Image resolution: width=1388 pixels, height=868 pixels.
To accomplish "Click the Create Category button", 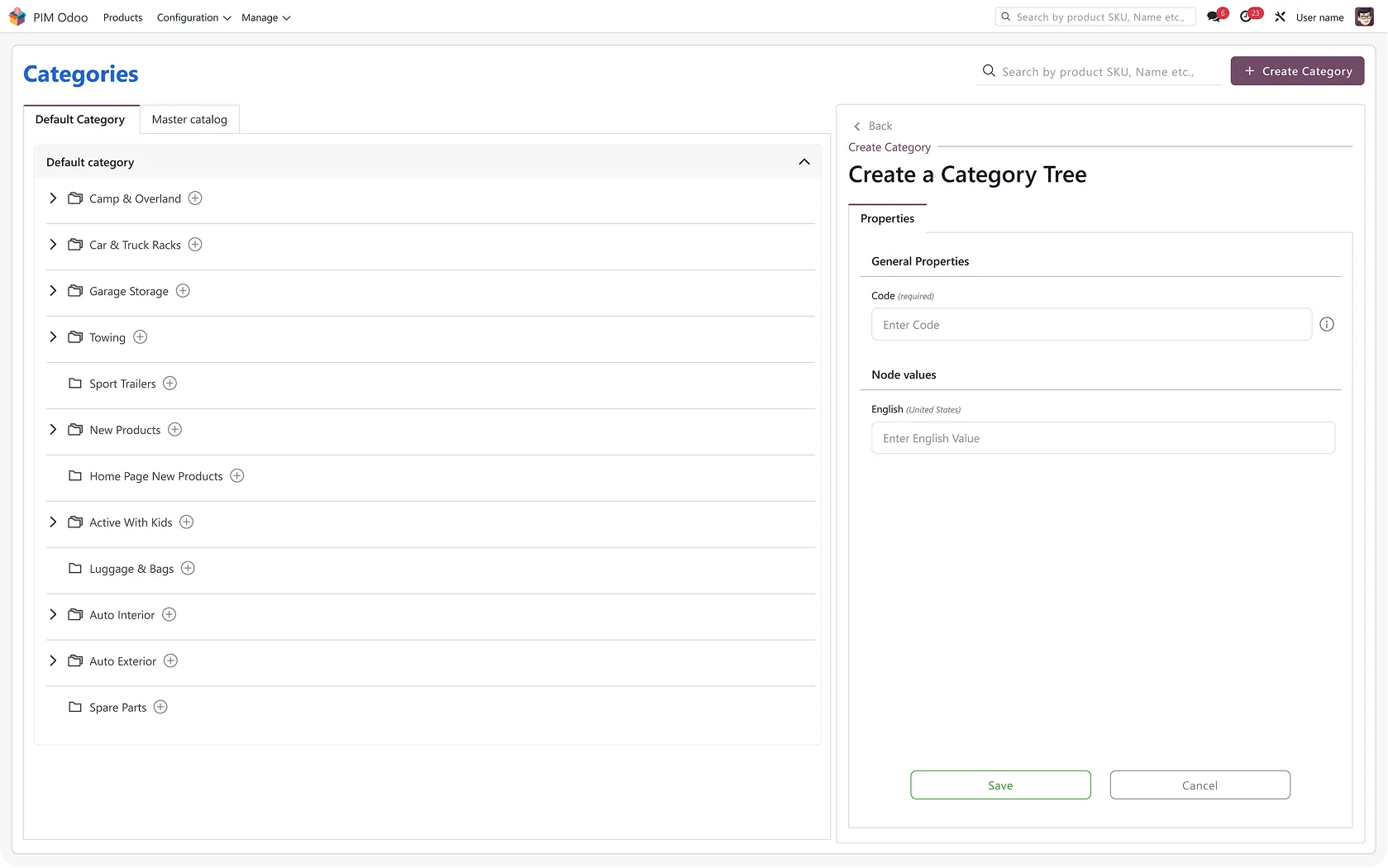I will point(1297,71).
